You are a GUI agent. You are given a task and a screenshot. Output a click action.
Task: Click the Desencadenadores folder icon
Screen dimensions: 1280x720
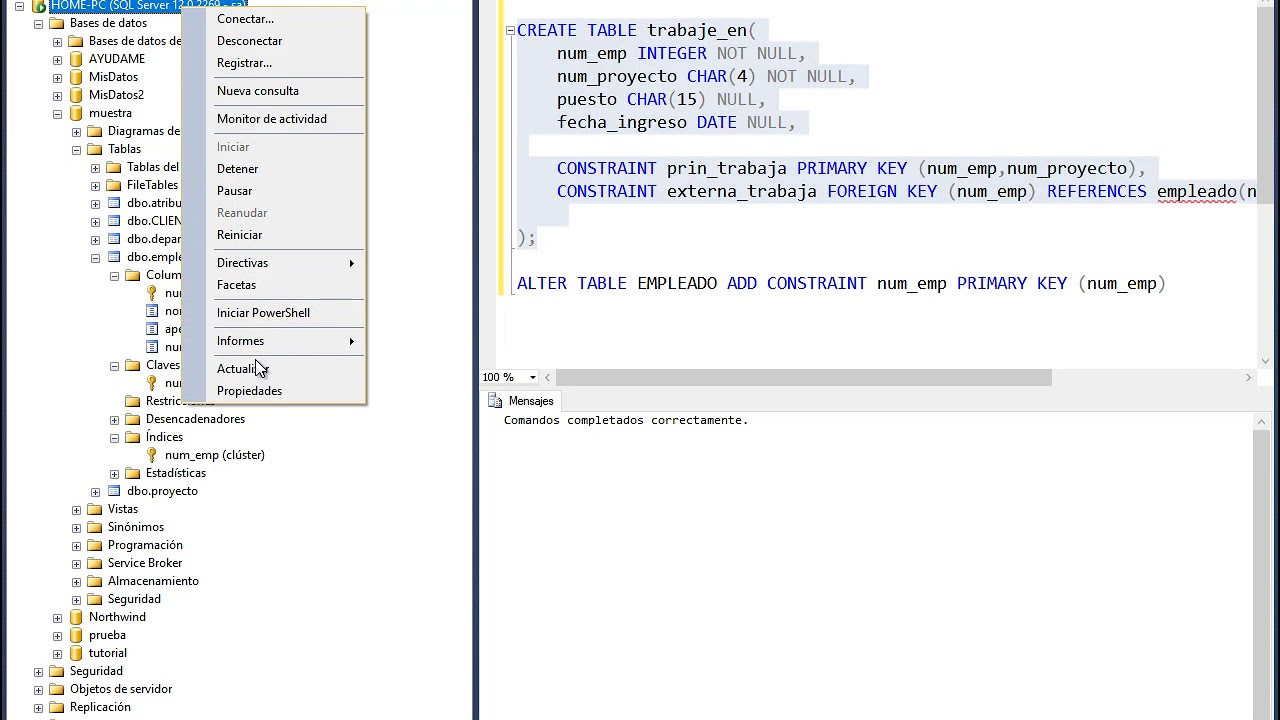[133, 419]
